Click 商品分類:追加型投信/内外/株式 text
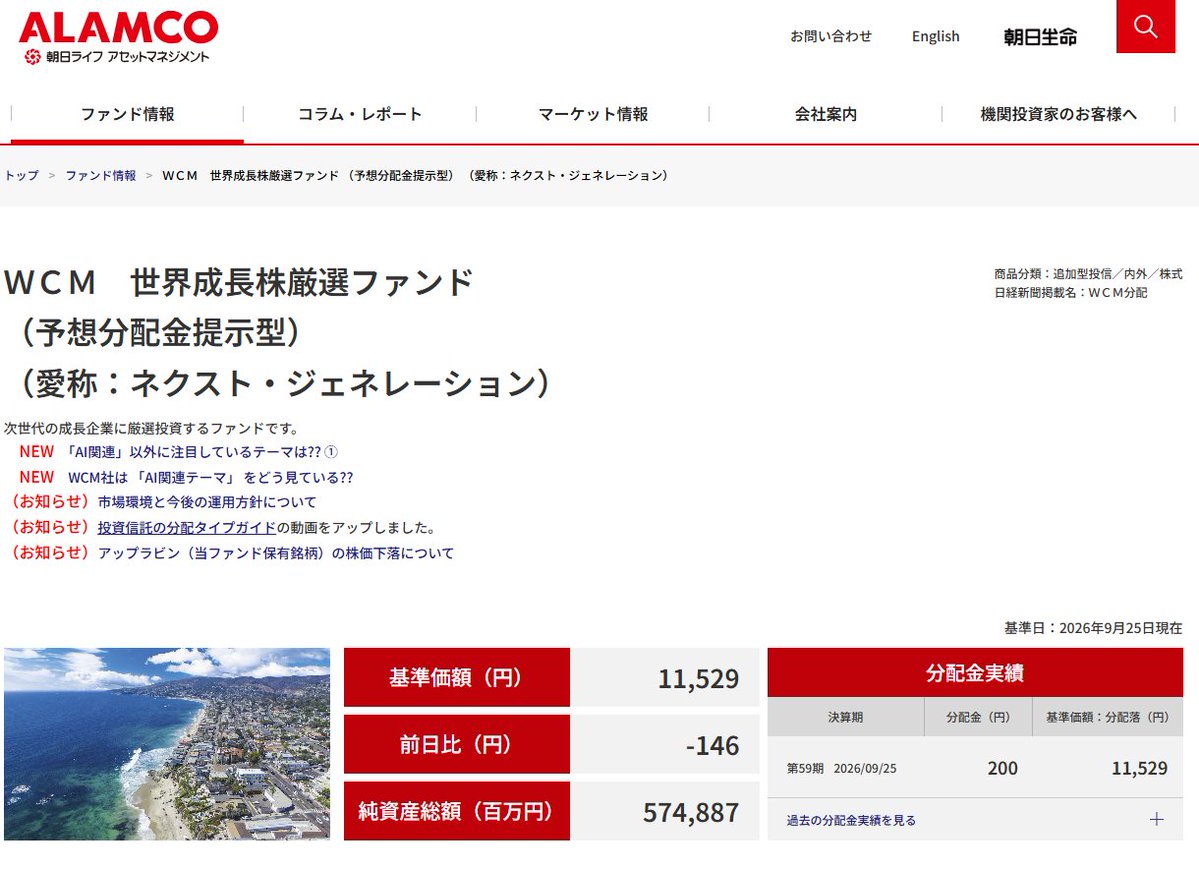The image size is (1199, 870). [x=1087, y=274]
